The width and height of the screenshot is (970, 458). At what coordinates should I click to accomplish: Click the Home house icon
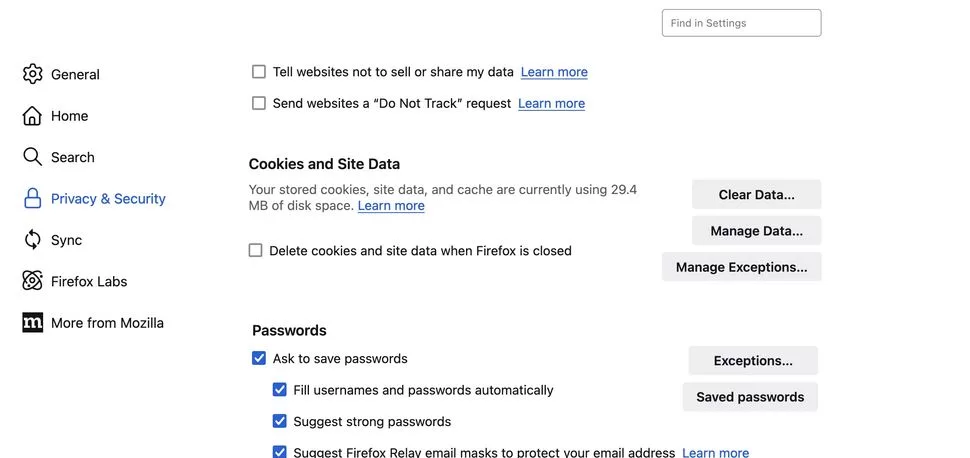(32, 116)
